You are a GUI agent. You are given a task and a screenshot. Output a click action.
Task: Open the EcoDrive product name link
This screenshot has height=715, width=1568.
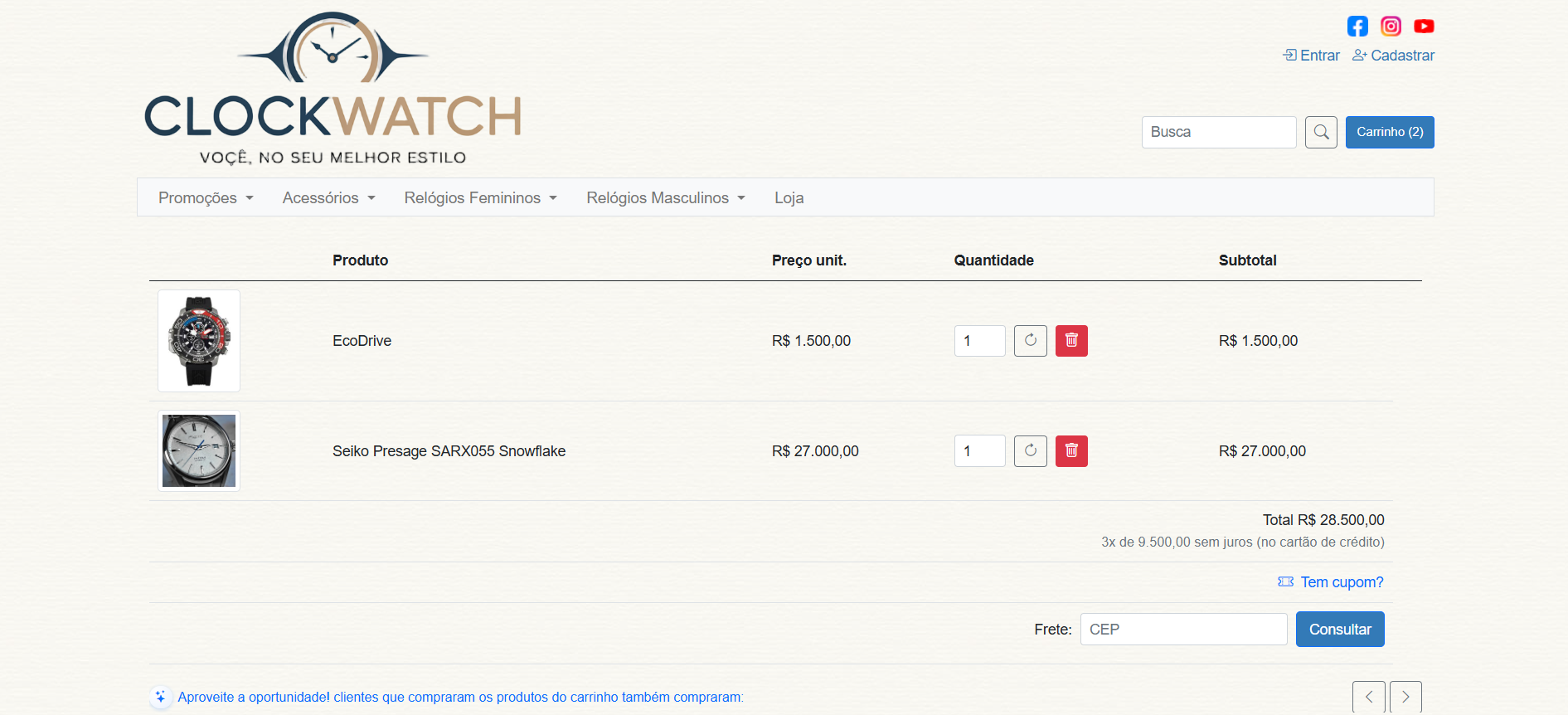click(362, 341)
